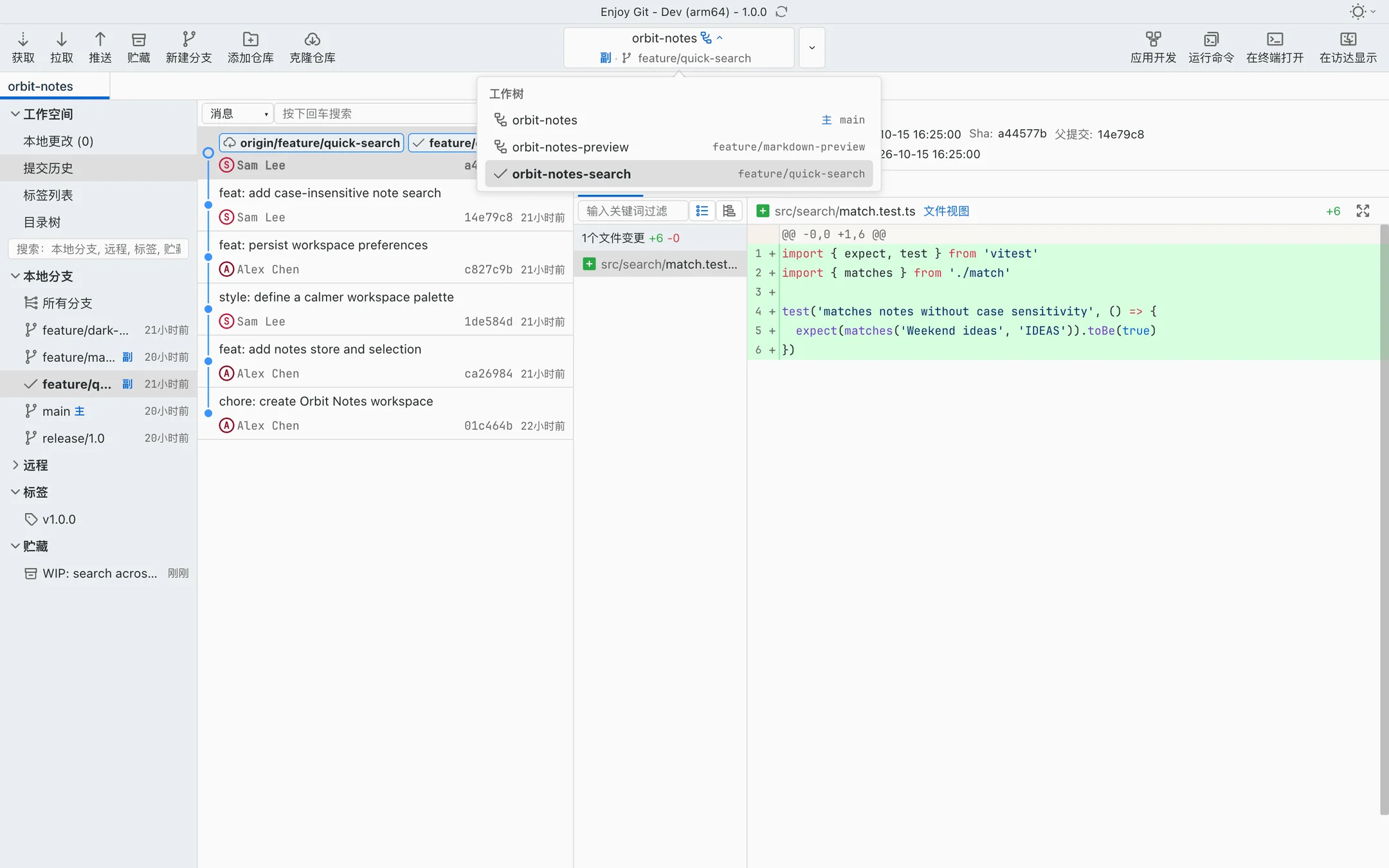Select orbit-notes-preview worktree from list
Screen dimensions: 1389x868
[x=678, y=147]
